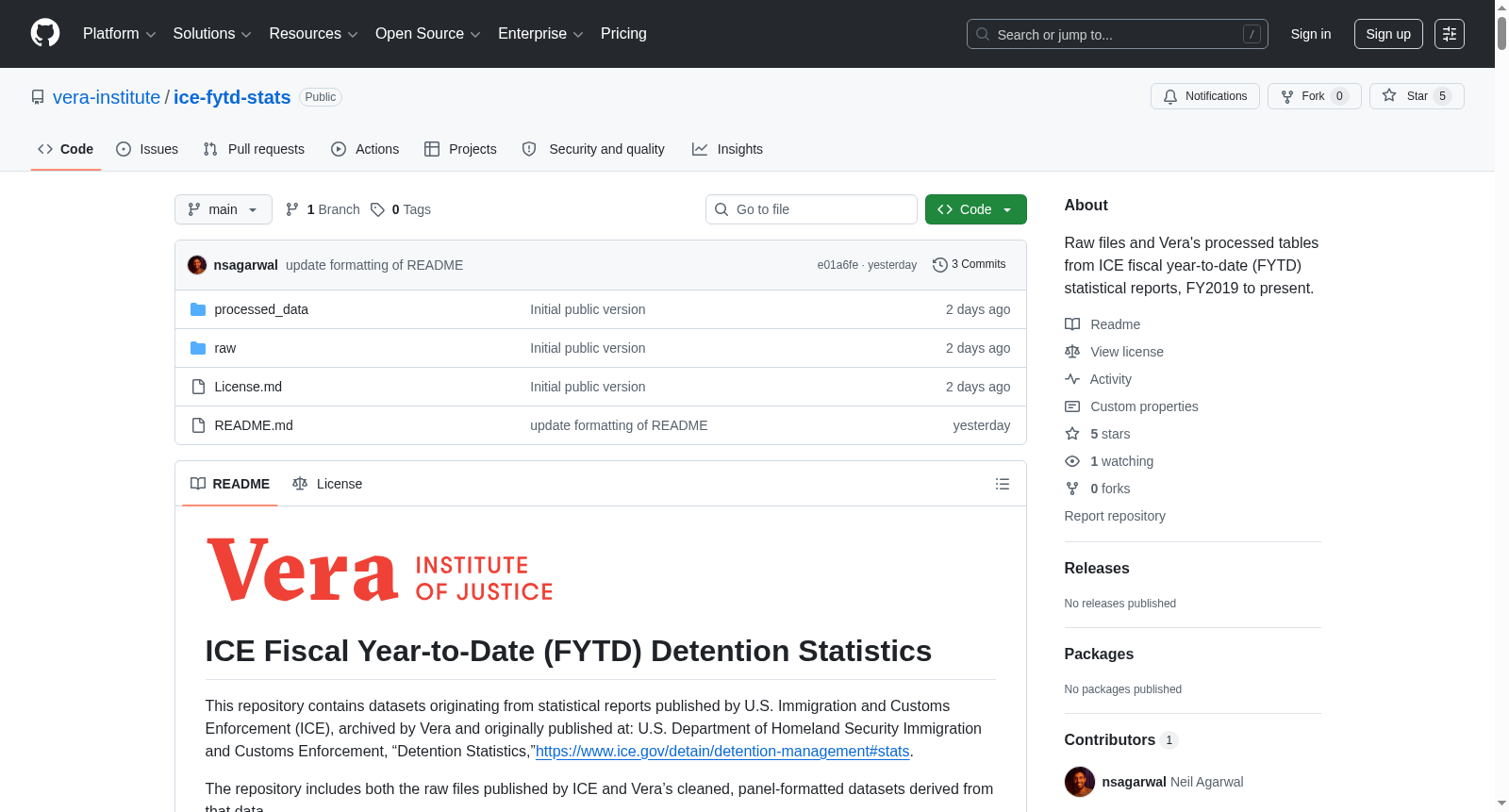Open the main branch selector dropdown
Image resolution: width=1509 pixels, height=812 pixels.
click(x=224, y=209)
